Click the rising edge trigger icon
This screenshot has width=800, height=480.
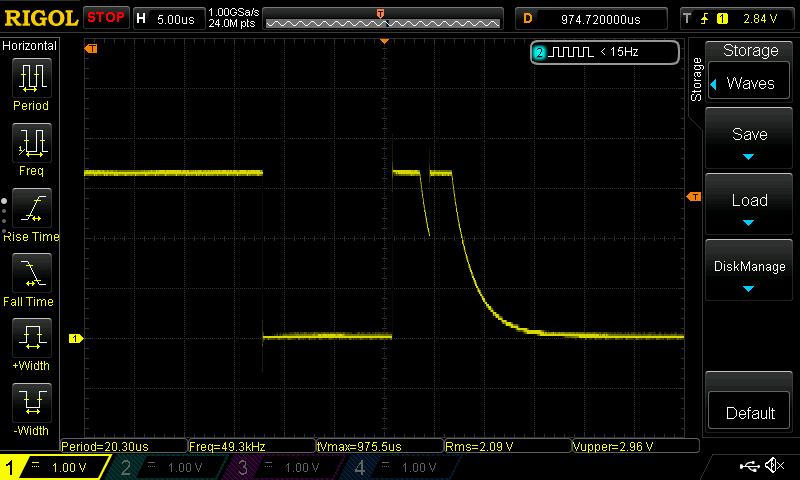pos(705,19)
